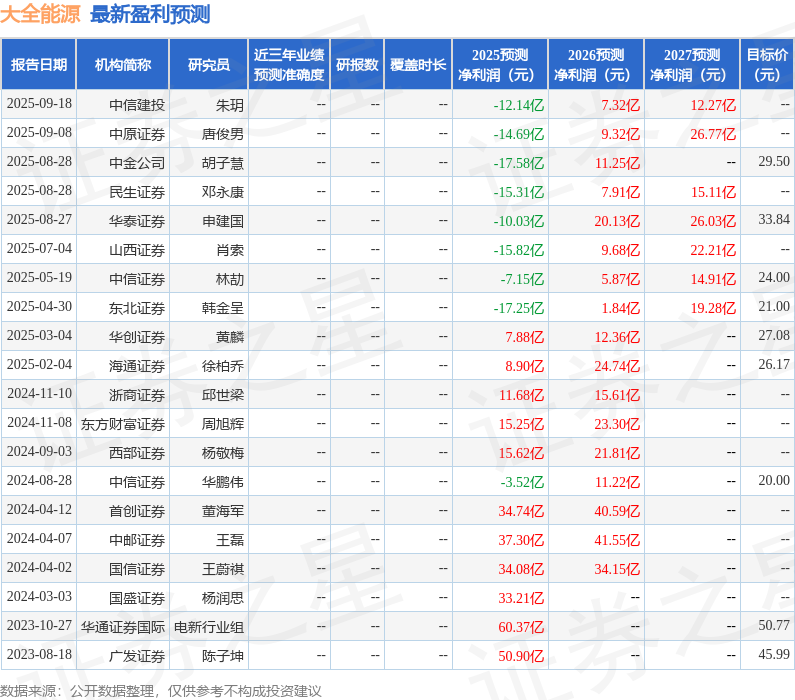Click institution 国信证券
795x700 pixels.
137,569
